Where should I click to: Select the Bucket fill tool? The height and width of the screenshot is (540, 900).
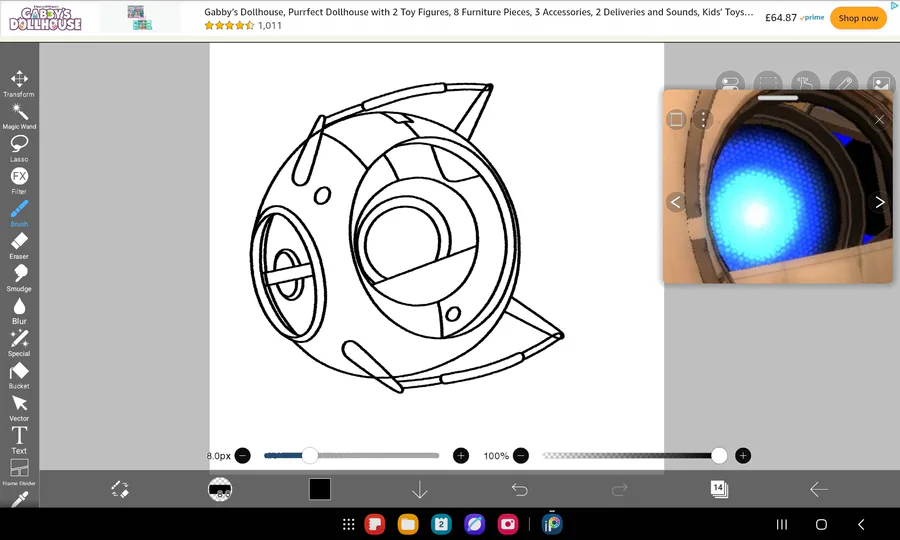tap(19, 375)
